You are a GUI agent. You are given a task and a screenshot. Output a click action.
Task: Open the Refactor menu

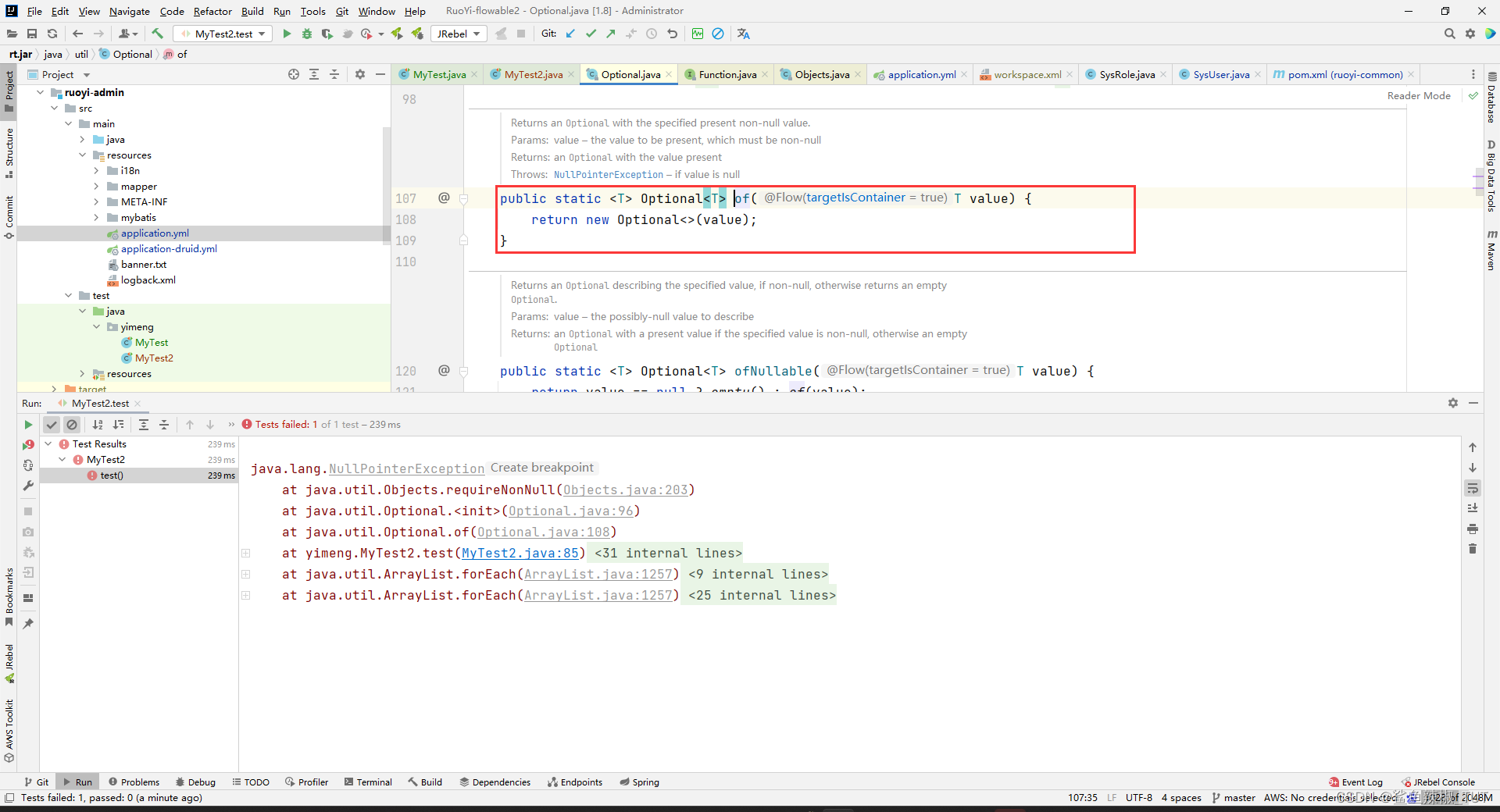(212, 11)
